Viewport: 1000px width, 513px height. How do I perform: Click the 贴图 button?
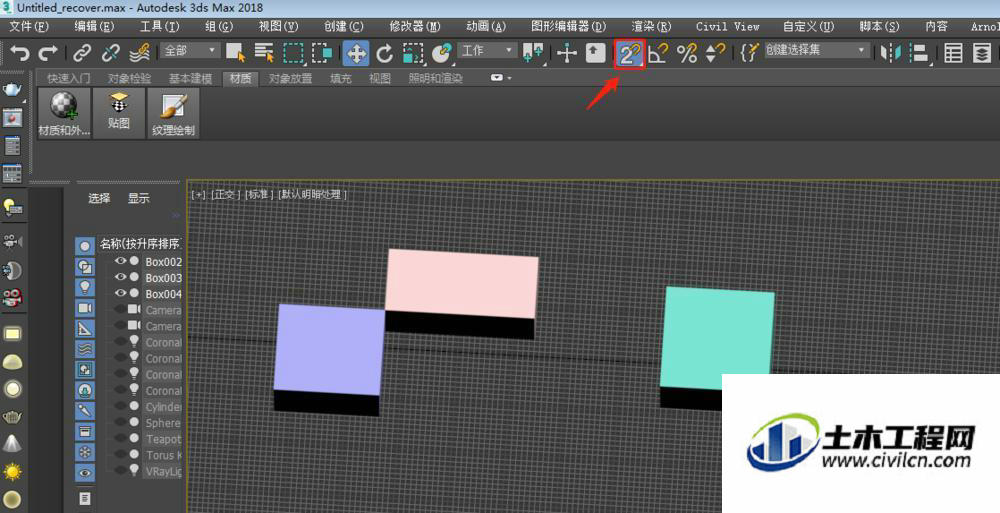119,114
